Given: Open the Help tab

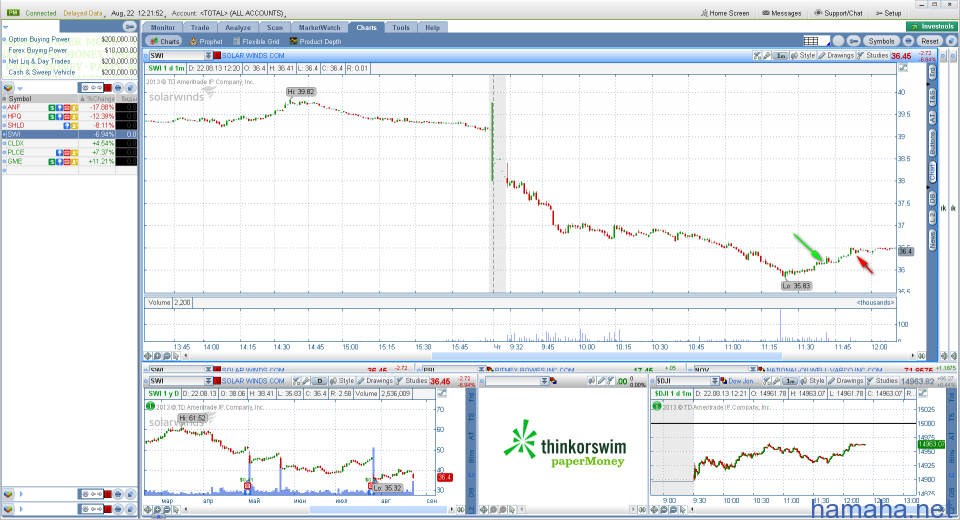Looking at the screenshot, I should coord(433,28).
